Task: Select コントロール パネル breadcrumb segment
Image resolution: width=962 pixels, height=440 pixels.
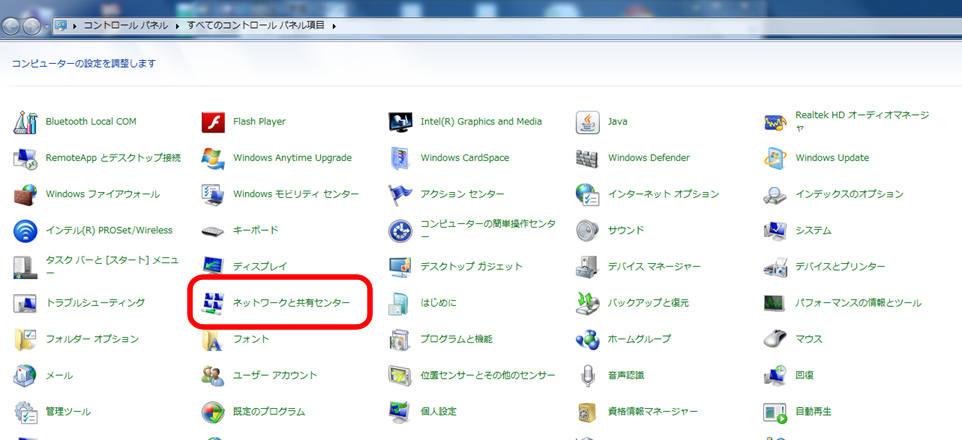Action: pos(125,26)
